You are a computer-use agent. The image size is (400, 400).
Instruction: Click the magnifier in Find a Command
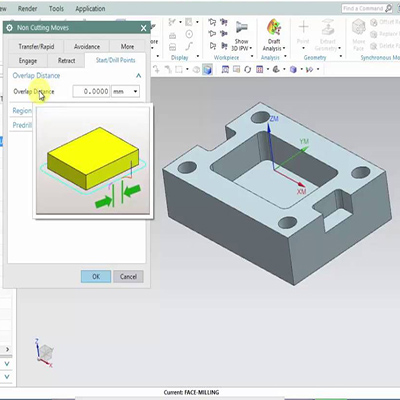tap(388, 8)
